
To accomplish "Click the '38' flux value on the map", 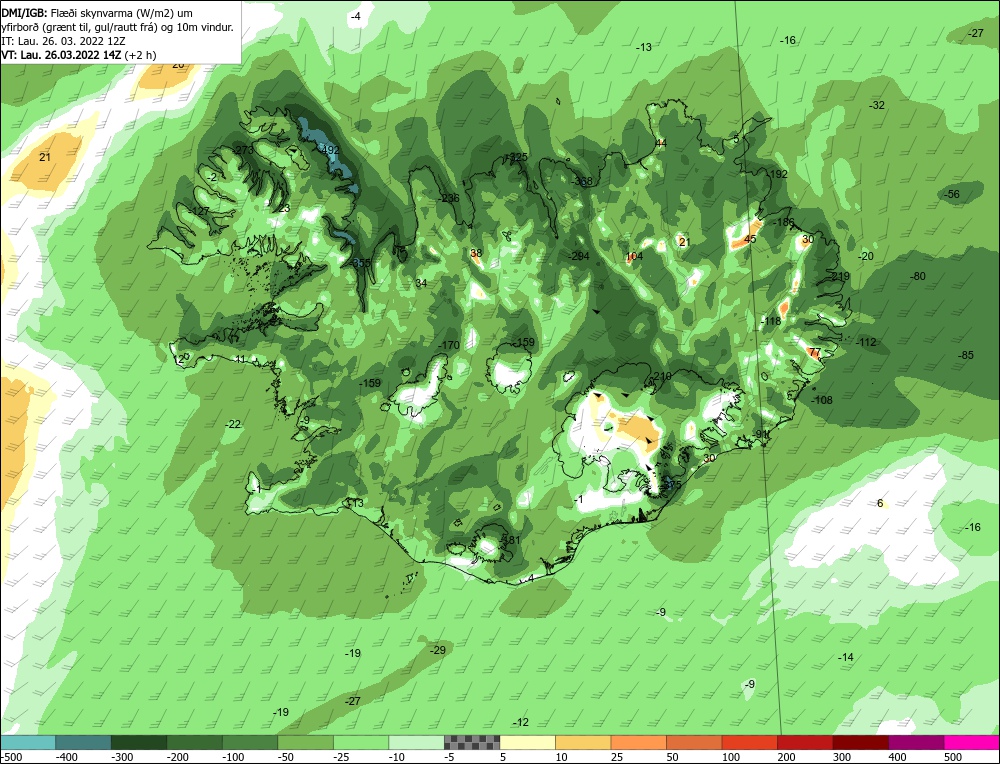I will [x=476, y=253].
